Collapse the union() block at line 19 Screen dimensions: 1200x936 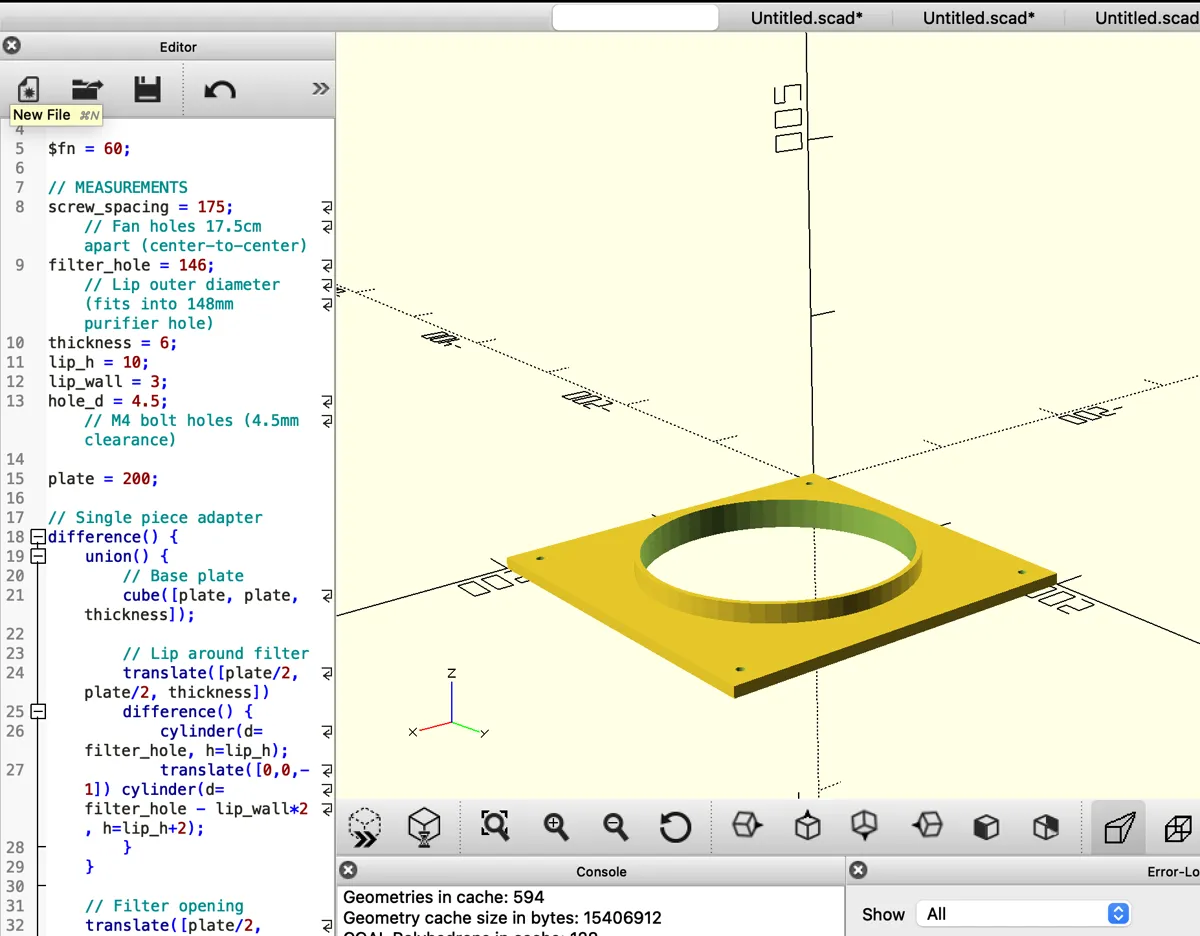point(37,557)
